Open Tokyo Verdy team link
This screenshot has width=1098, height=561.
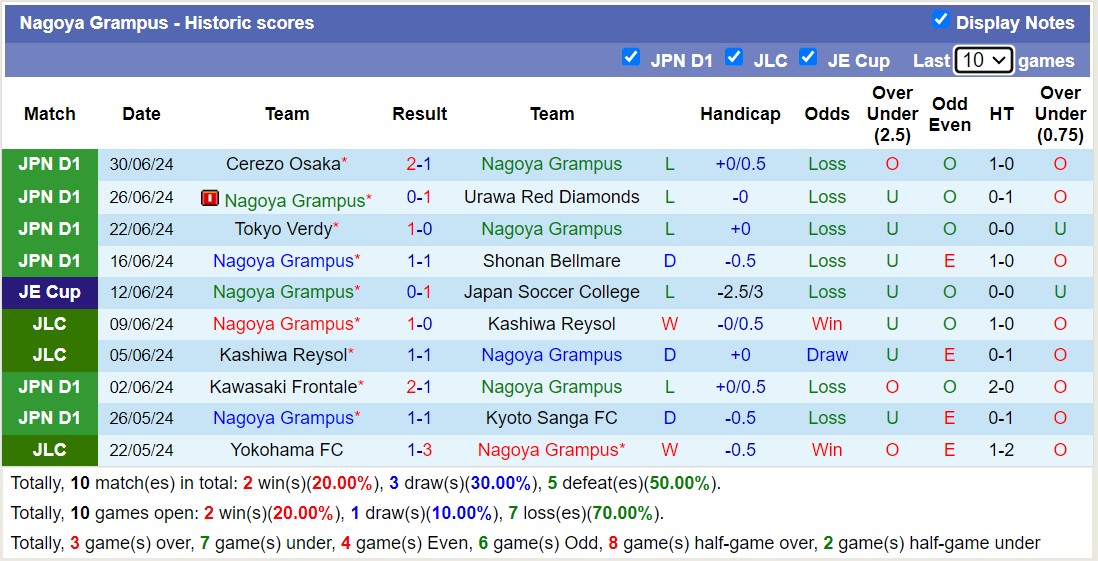coord(283,228)
